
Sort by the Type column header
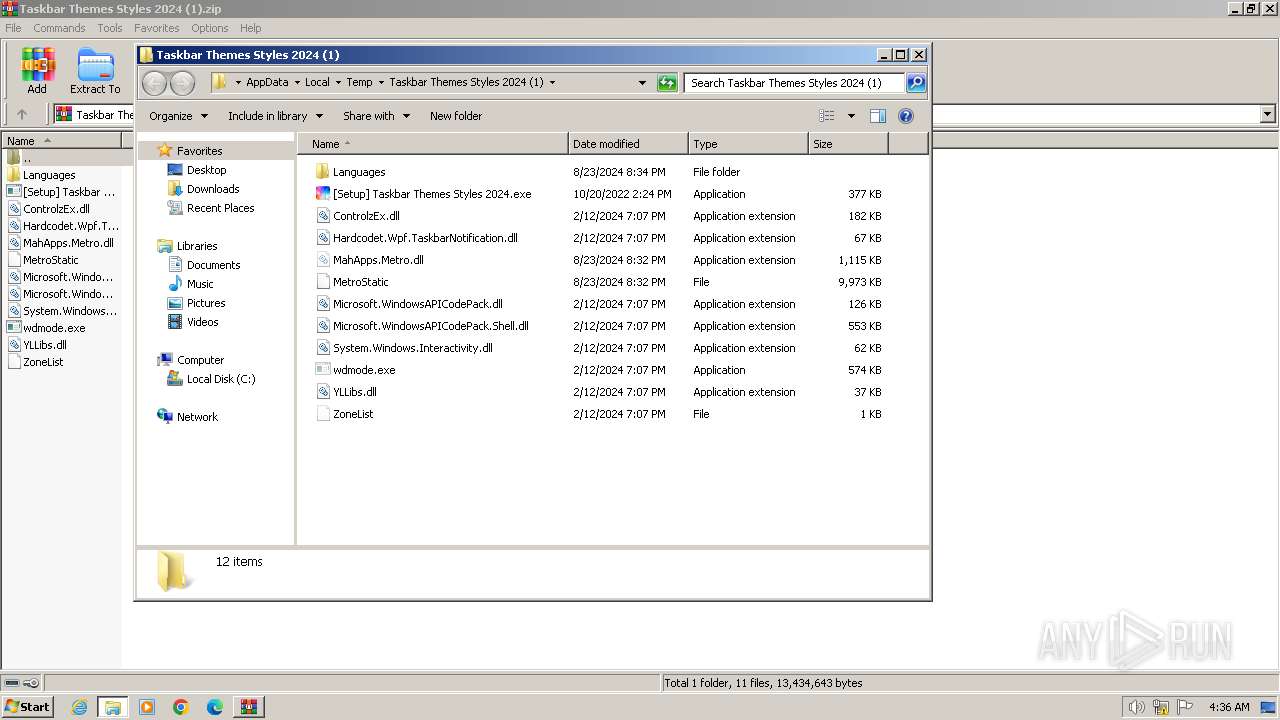(x=748, y=144)
